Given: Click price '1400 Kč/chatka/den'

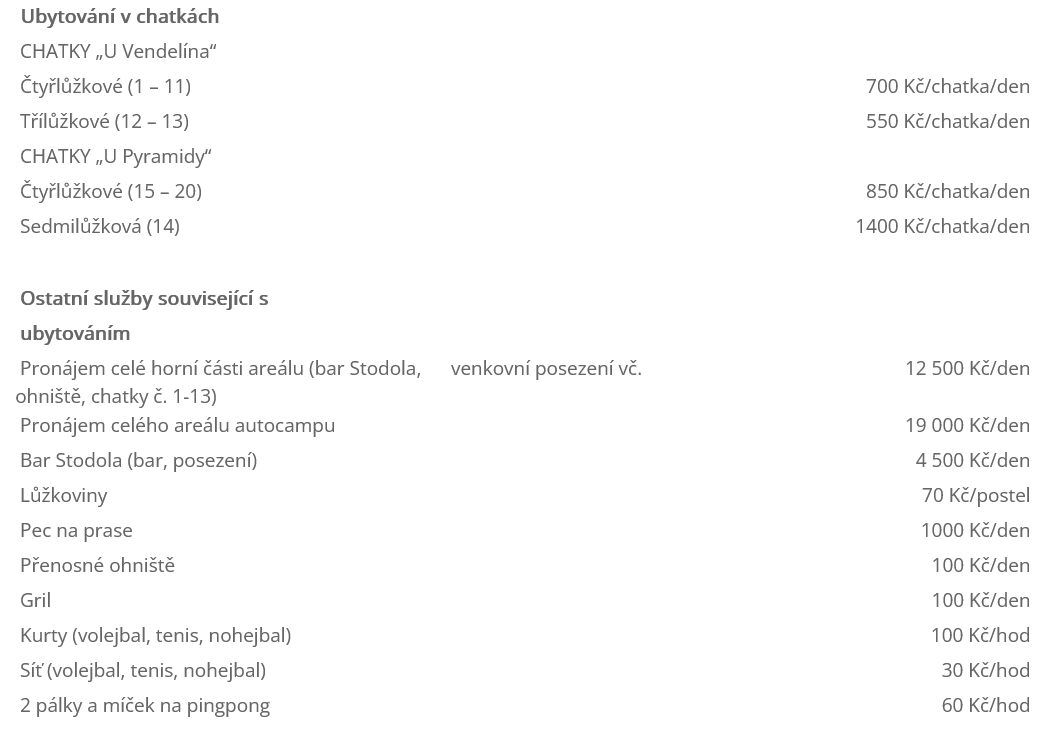Looking at the screenshot, I should [943, 227].
